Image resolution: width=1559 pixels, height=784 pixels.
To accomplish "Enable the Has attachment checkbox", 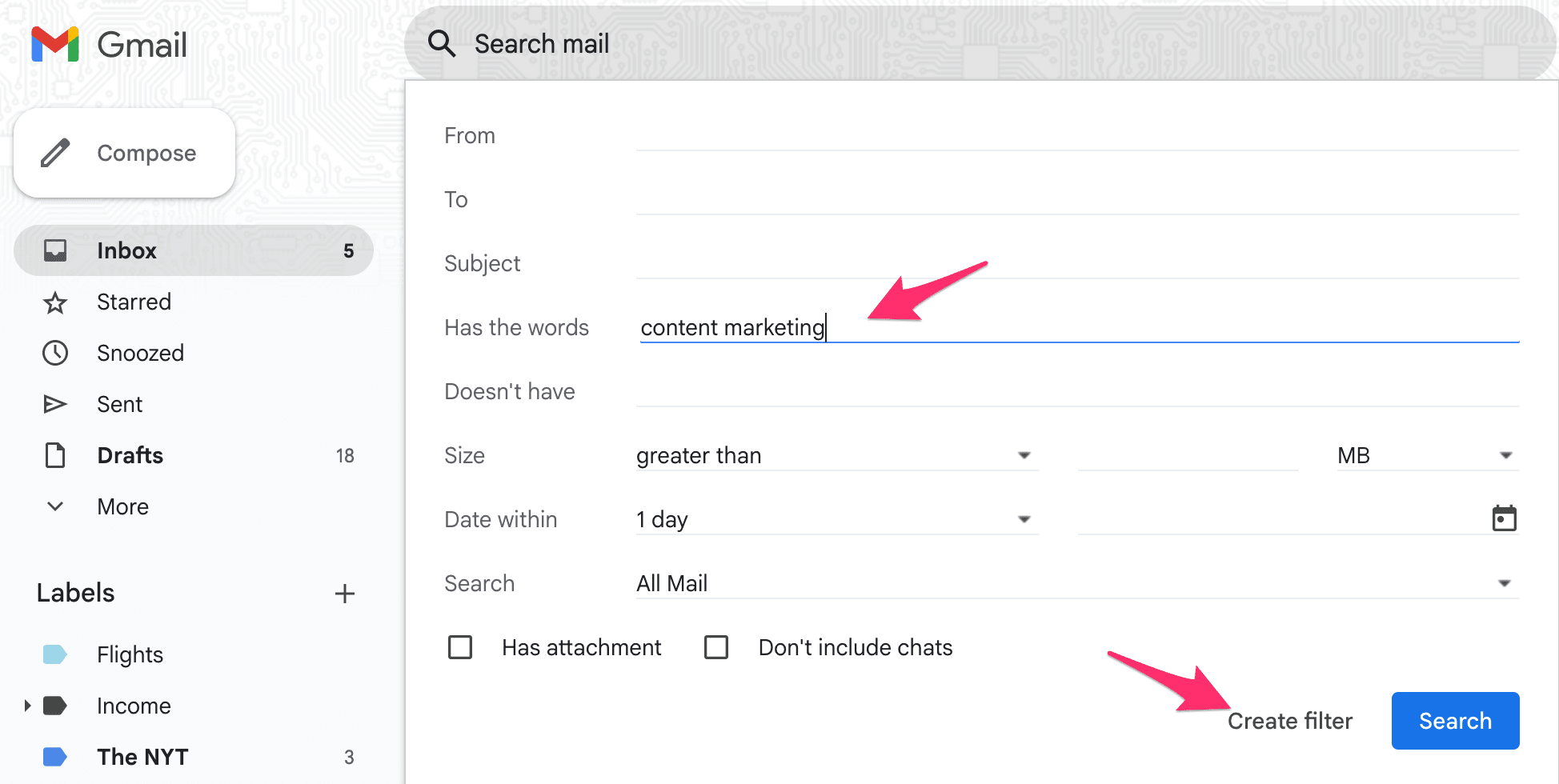I will coord(460,647).
